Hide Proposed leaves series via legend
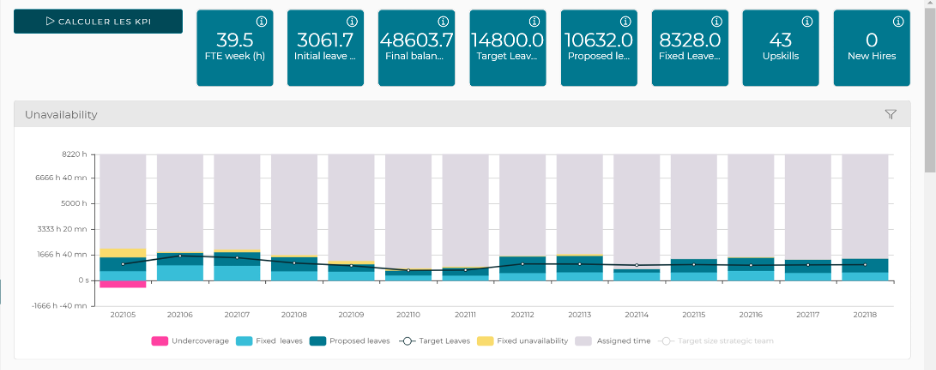This screenshot has width=936, height=370. (x=350, y=341)
